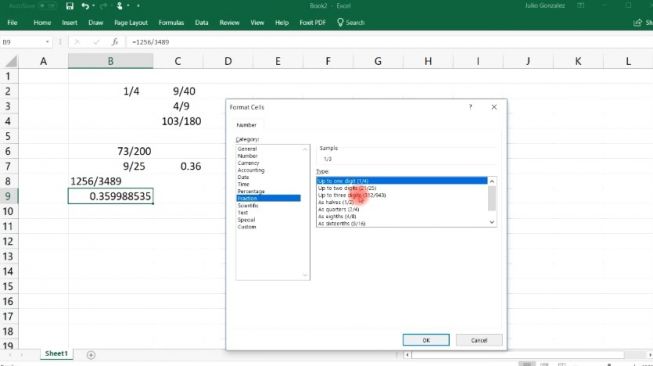
Task: Click the Save icon in title bar
Action: tap(70, 6)
